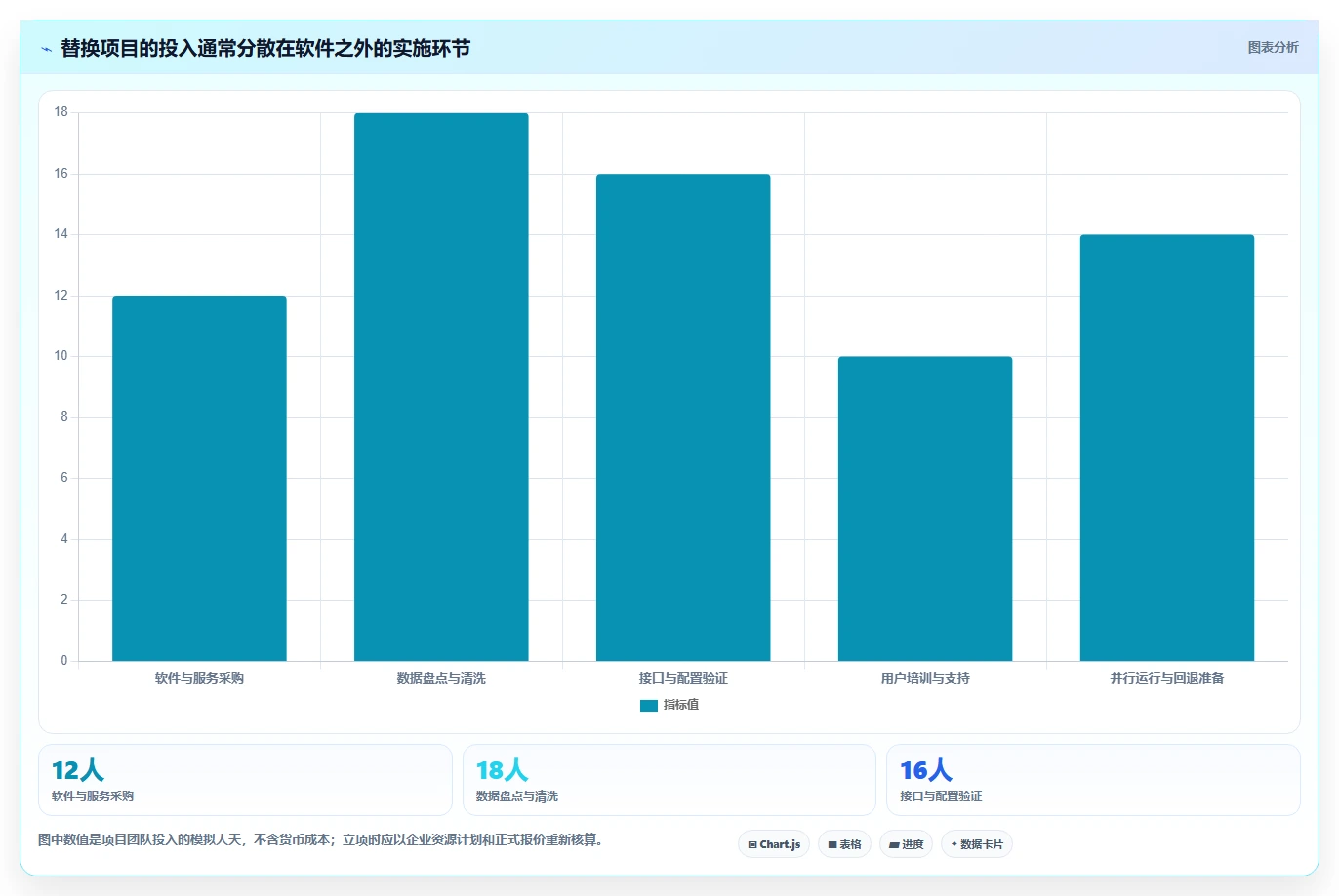
Task: Click the 16人 value text
Action: (x=926, y=770)
